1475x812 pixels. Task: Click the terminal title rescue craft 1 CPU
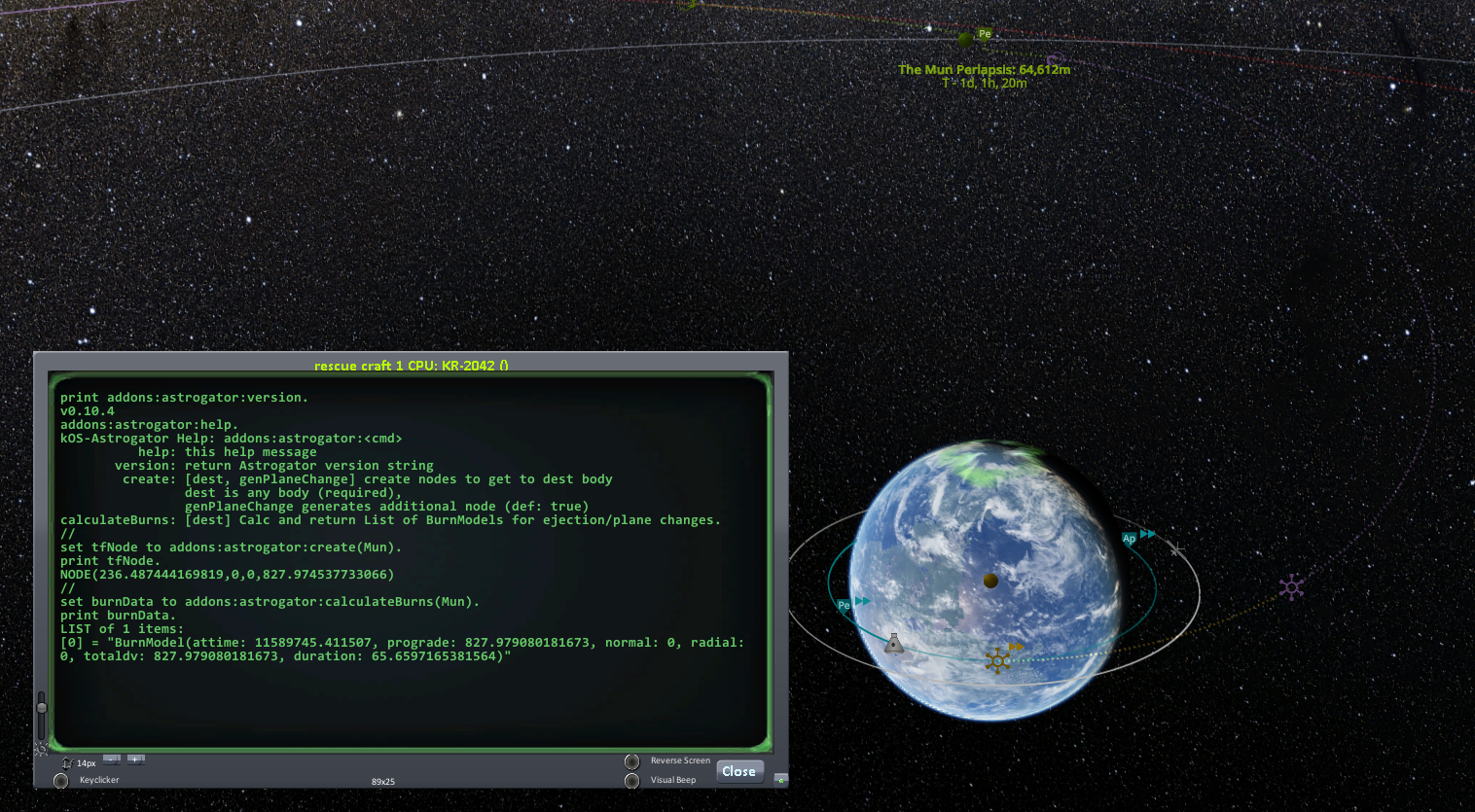[x=412, y=366]
